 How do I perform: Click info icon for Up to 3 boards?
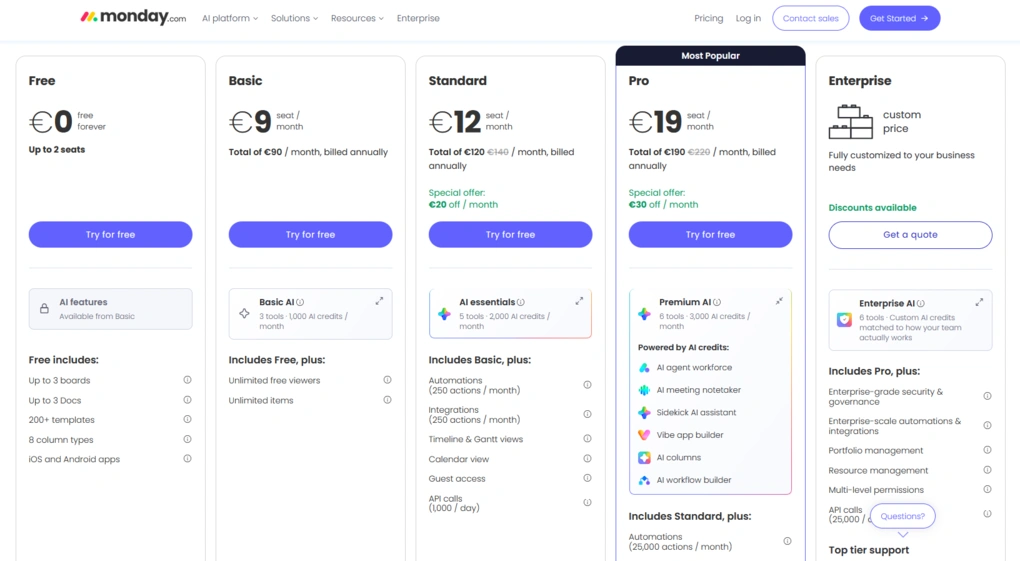tap(187, 380)
